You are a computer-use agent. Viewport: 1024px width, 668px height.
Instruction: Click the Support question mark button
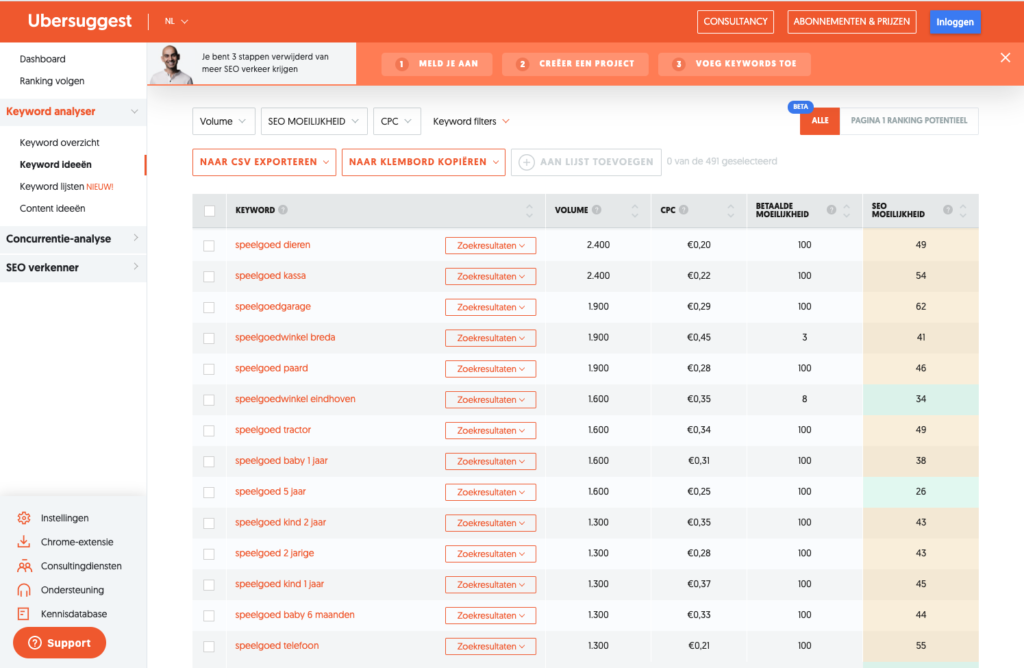click(x=59, y=643)
